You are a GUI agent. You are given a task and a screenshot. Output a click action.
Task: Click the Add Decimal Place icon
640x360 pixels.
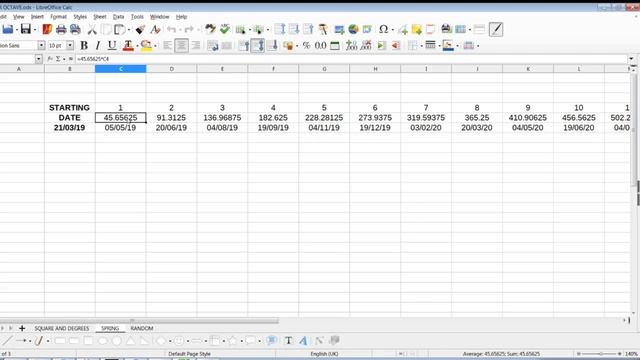[x=351, y=45]
